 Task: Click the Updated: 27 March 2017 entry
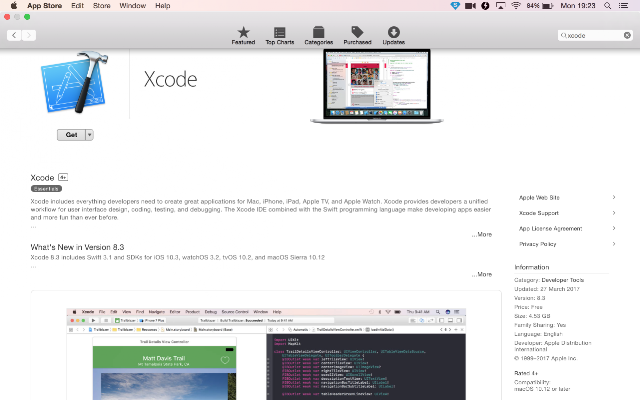tap(547, 289)
